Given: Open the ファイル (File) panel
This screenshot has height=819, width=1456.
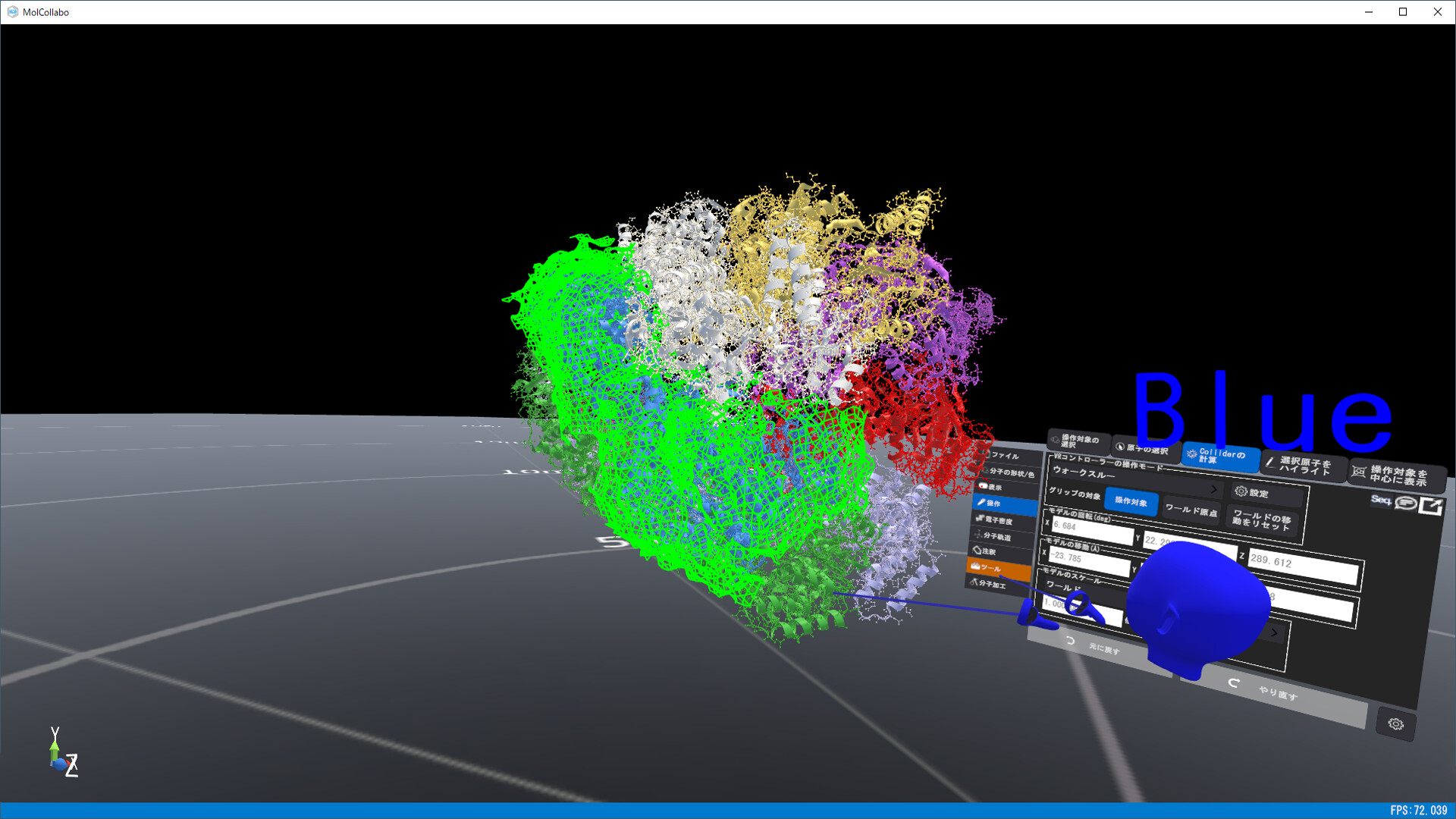Looking at the screenshot, I should click(x=1005, y=455).
